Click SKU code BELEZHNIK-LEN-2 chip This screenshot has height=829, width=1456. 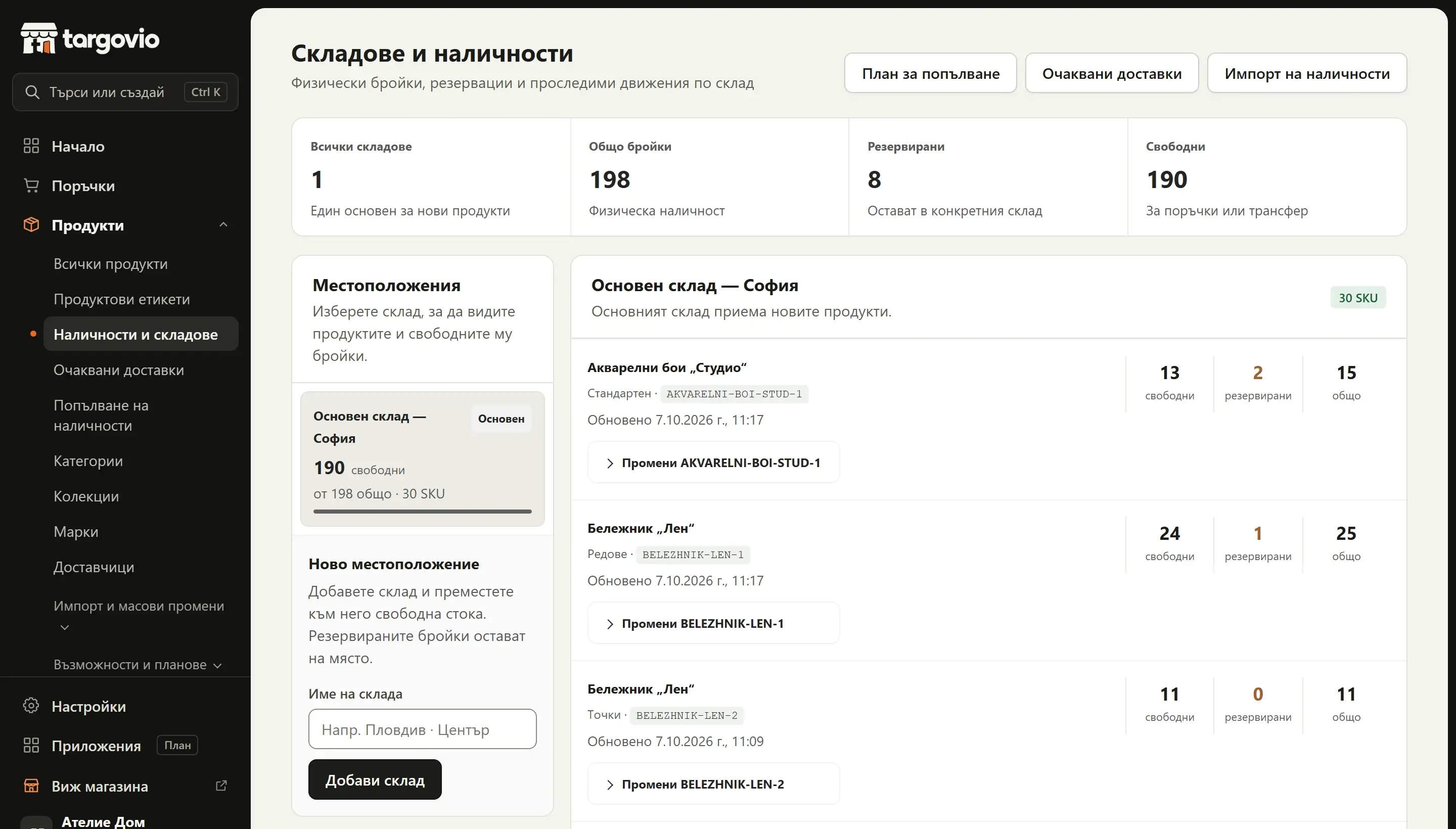tap(686, 715)
